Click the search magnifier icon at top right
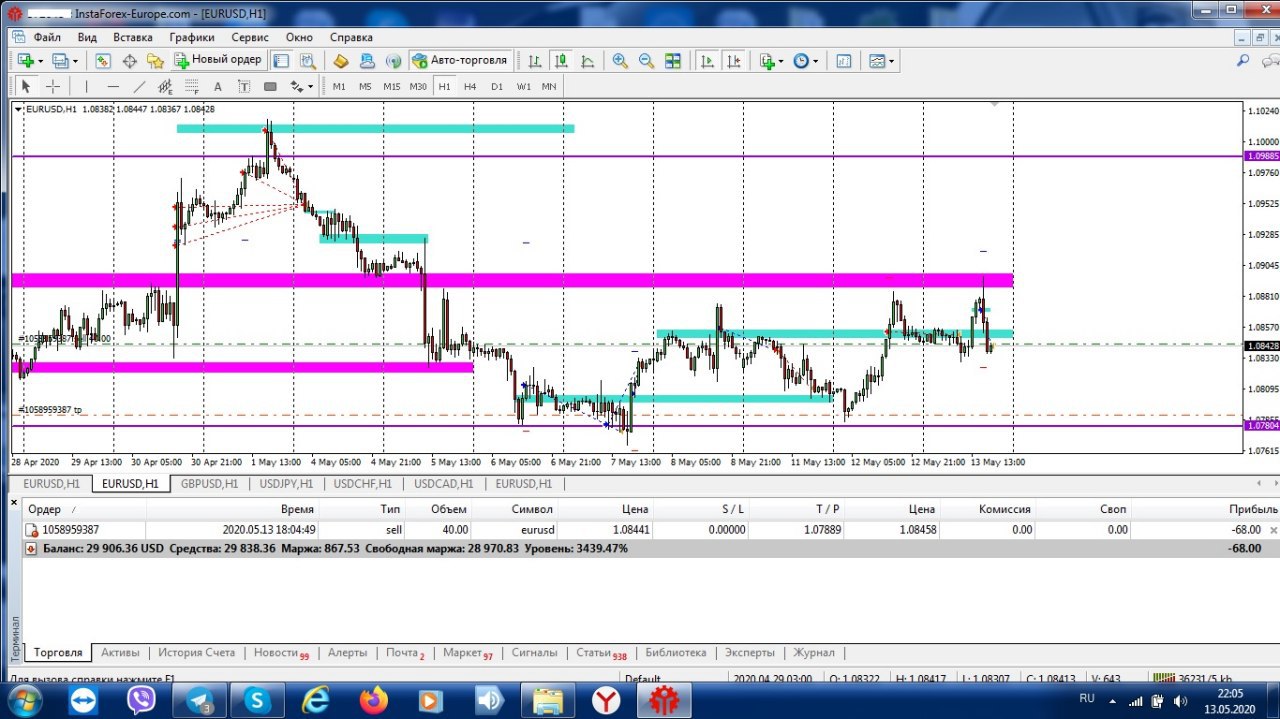 click(1243, 60)
